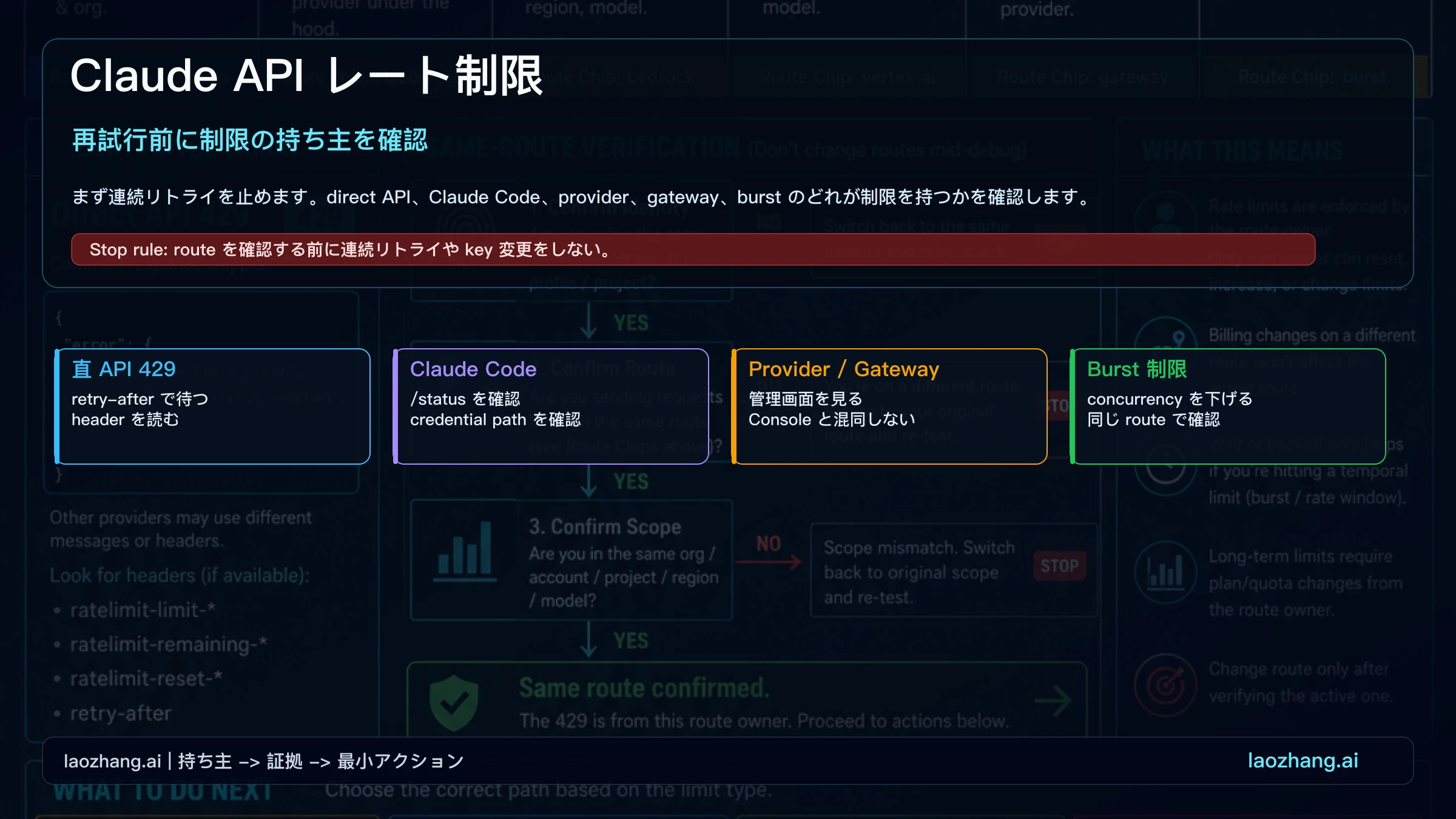Screen dimensions: 1456x819
Task: Click the bar chart icon beside Confirm Scope
Action: click(x=465, y=551)
